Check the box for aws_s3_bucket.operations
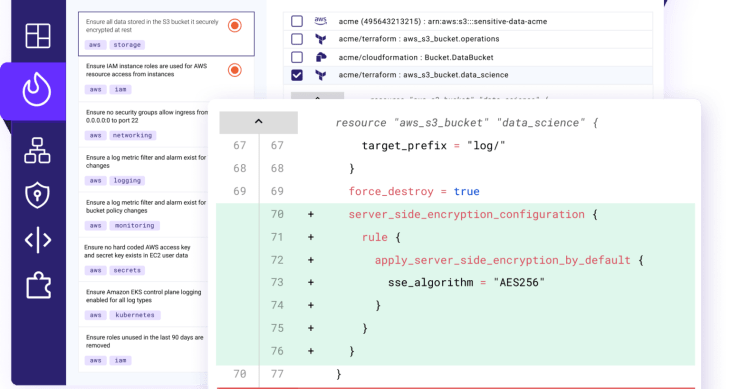 [297, 39]
